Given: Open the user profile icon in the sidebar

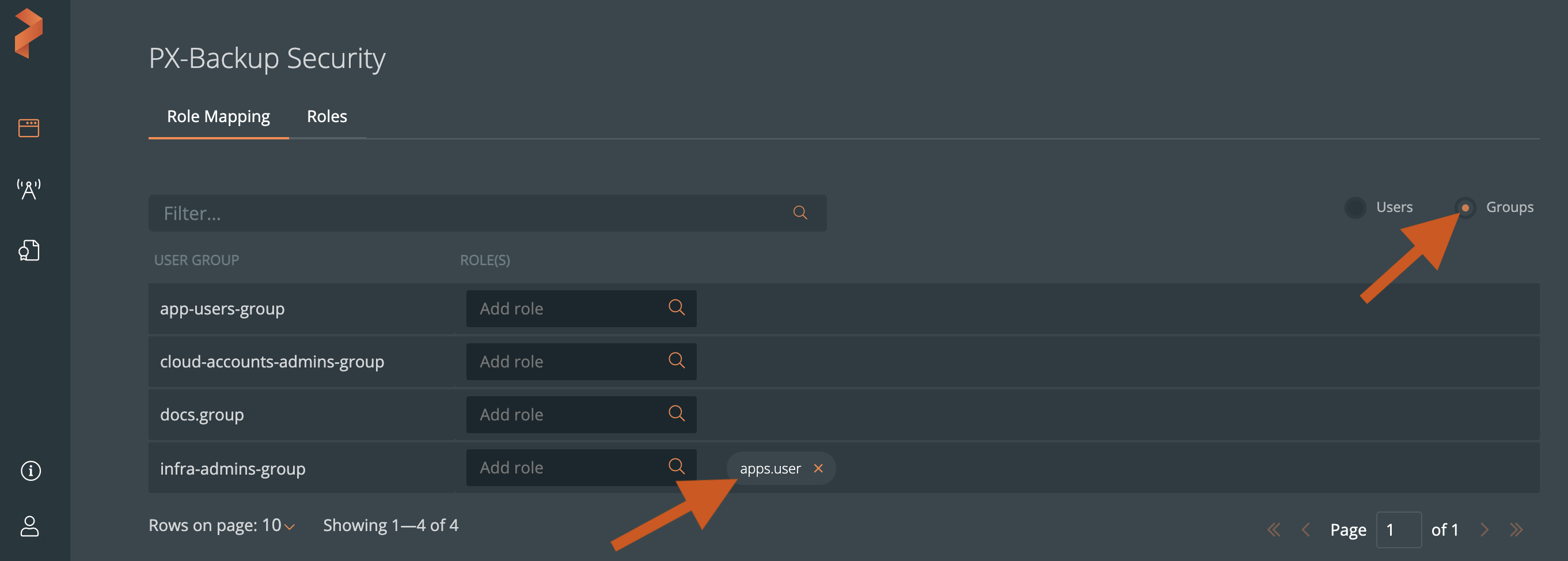Looking at the screenshot, I should coord(29,526).
